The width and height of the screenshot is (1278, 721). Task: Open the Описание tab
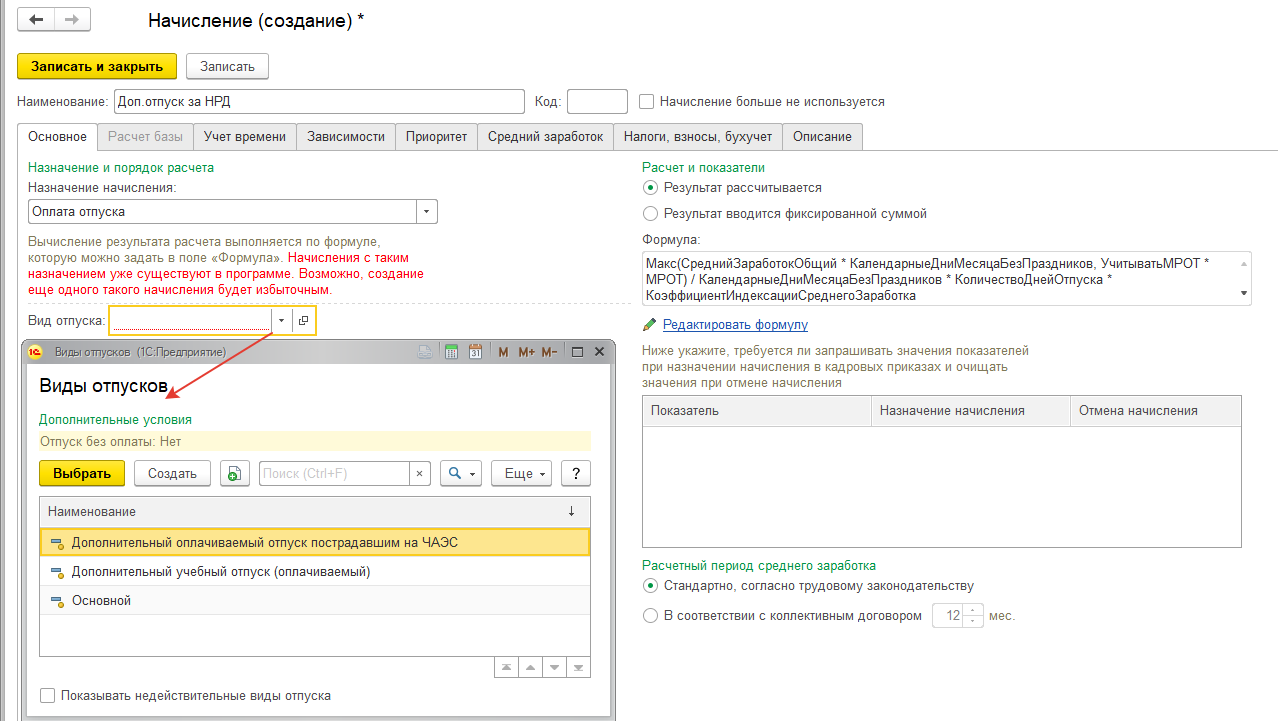pyautogui.click(x=822, y=137)
